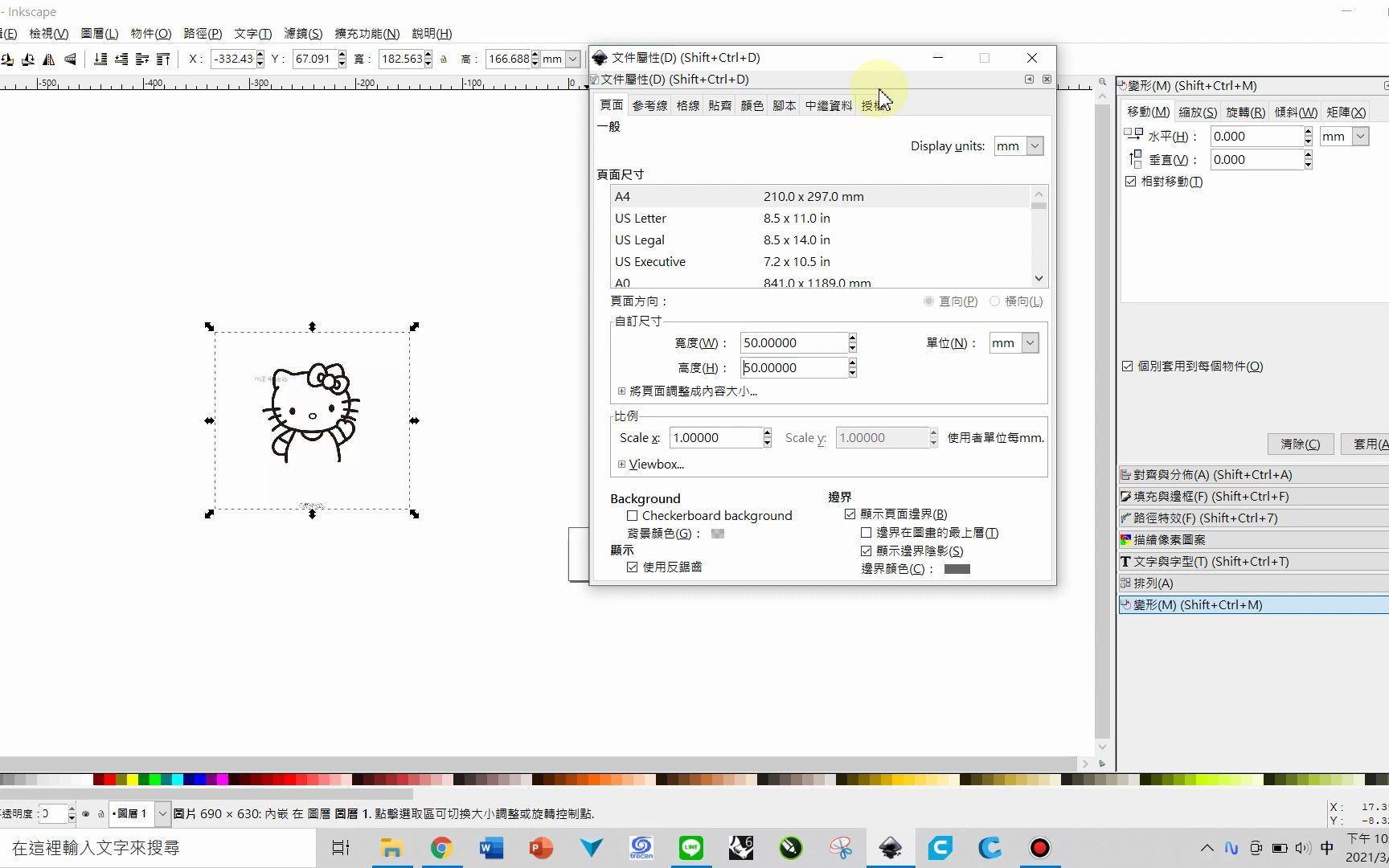Switch to 縮放(S) tab in Transform panel
The width and height of the screenshot is (1389, 868).
click(x=1198, y=113)
